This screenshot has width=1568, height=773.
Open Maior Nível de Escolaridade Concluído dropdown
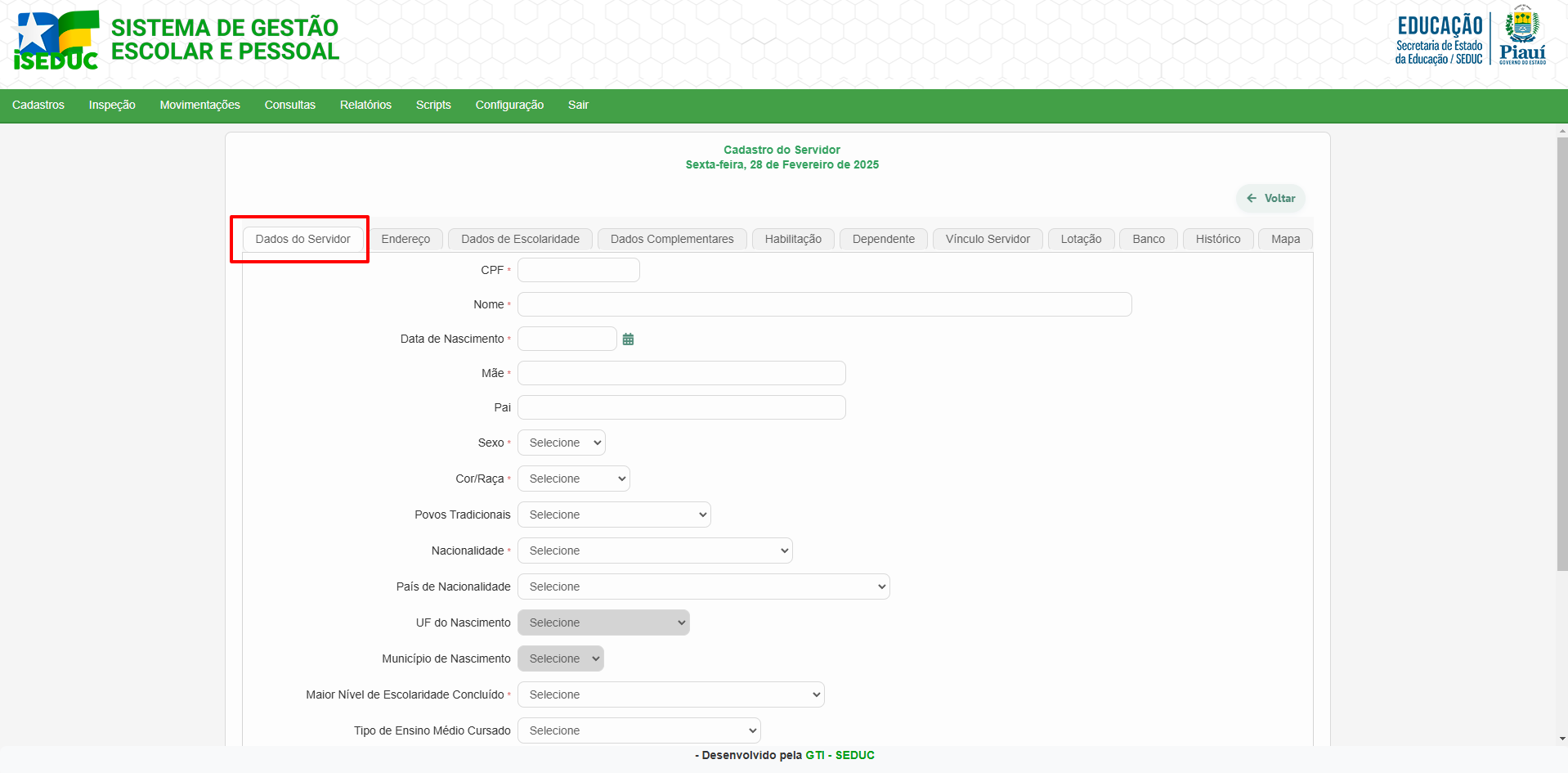point(670,694)
